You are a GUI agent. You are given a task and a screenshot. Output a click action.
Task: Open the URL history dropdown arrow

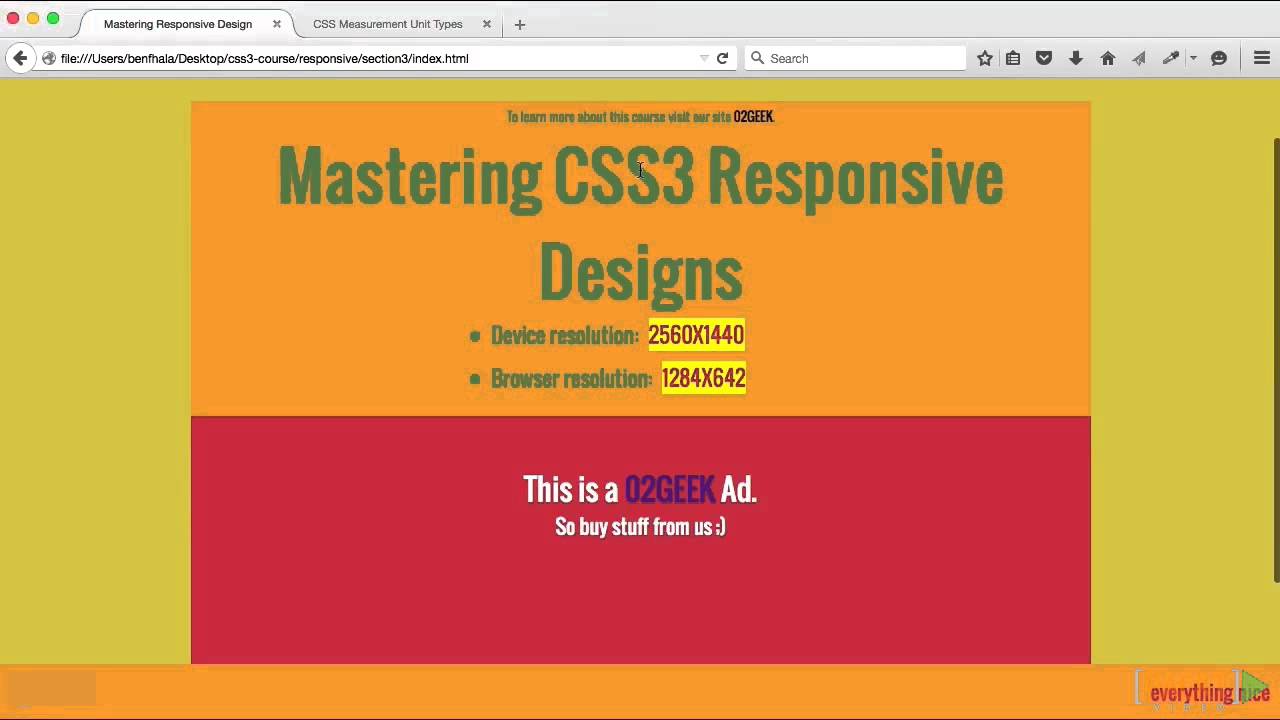click(x=704, y=58)
